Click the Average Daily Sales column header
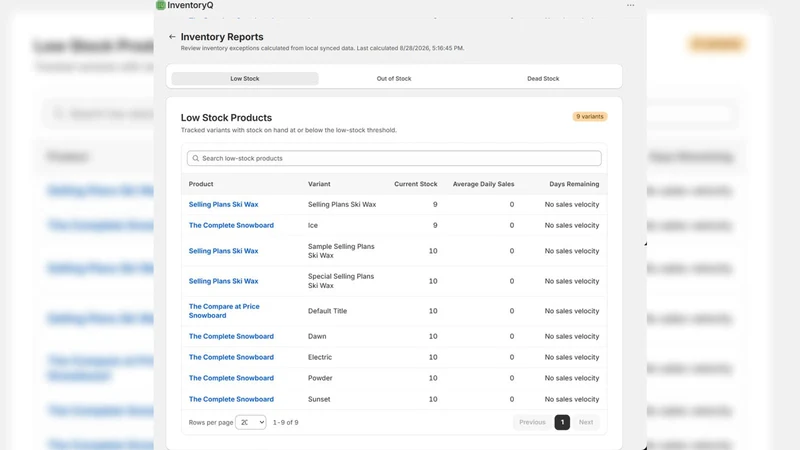This screenshot has height=450, width=800. click(x=483, y=184)
